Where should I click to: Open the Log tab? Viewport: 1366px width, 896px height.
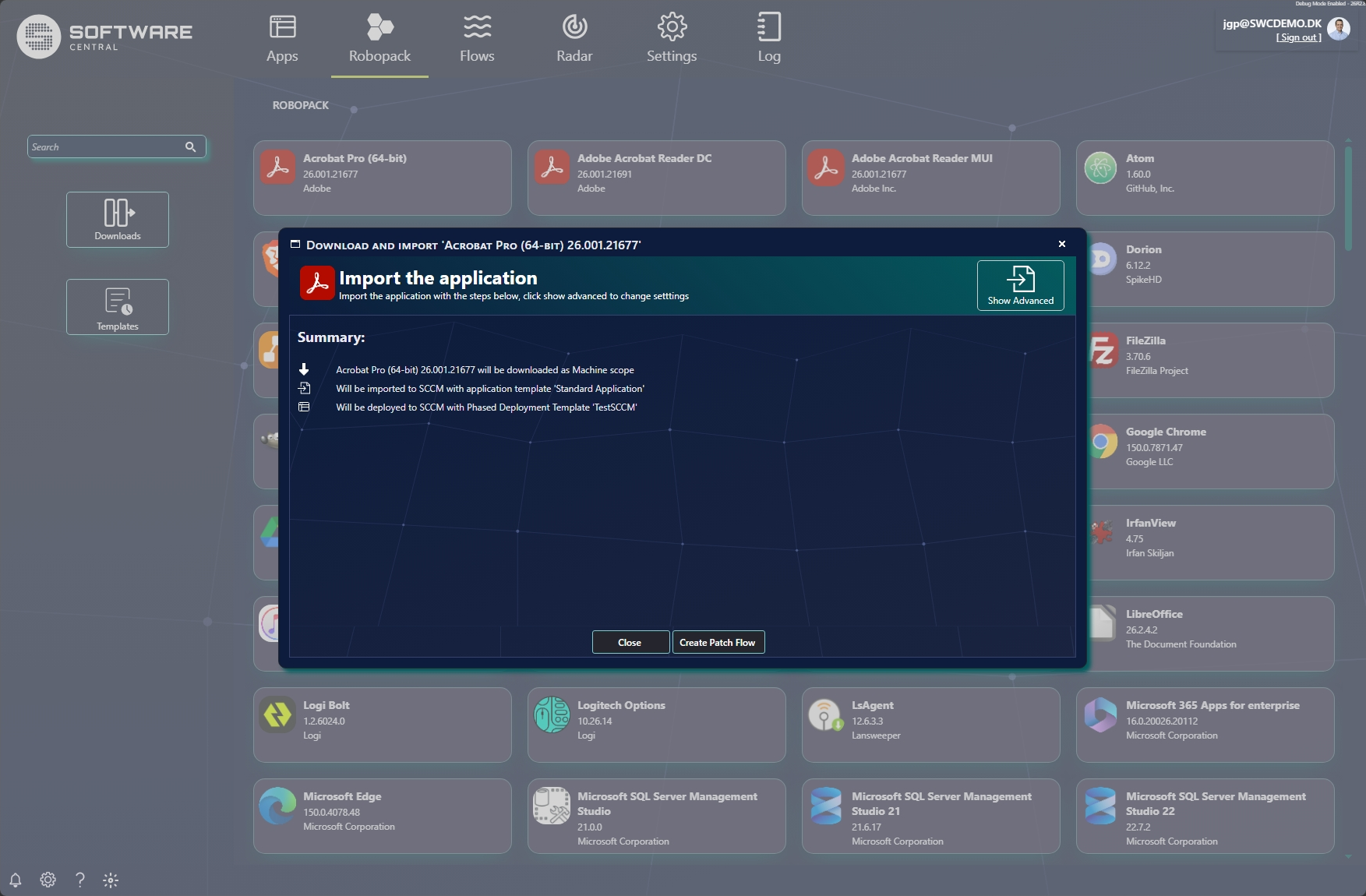coord(769,39)
